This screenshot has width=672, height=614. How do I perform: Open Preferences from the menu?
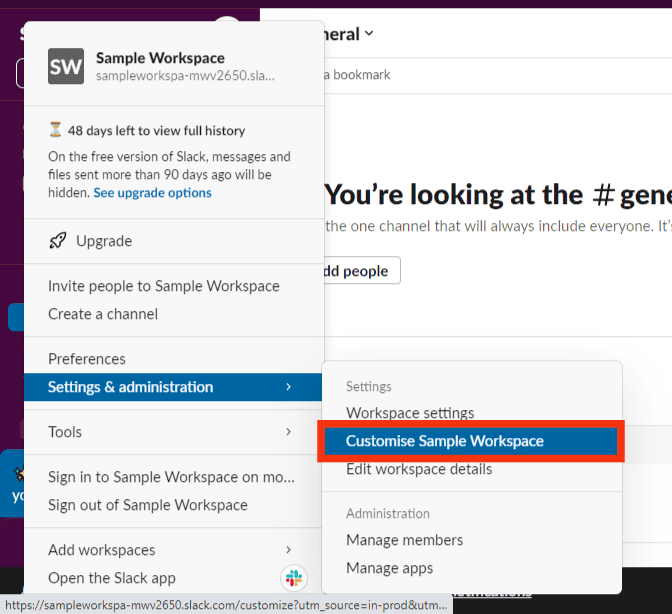point(173,359)
